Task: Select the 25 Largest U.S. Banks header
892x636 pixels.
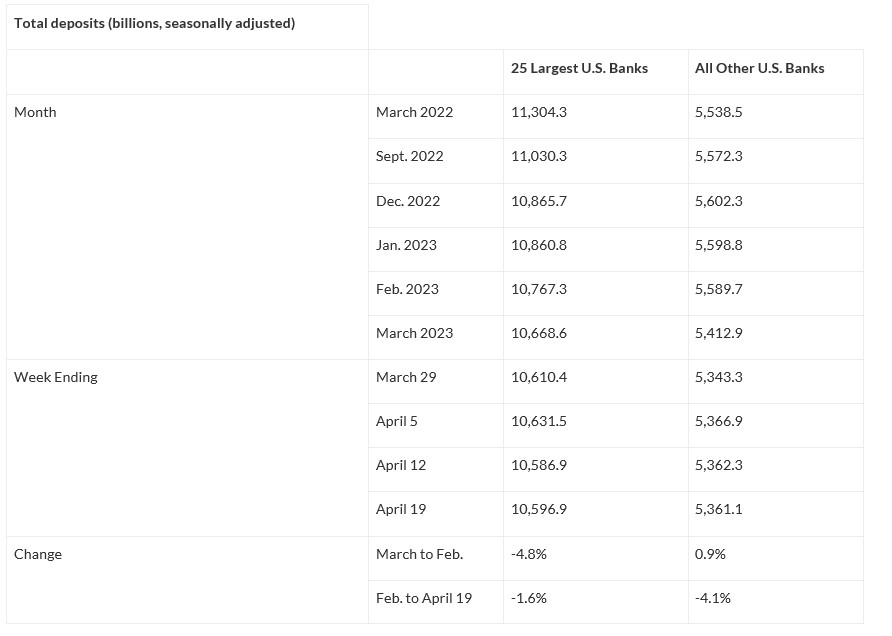Action: point(579,68)
